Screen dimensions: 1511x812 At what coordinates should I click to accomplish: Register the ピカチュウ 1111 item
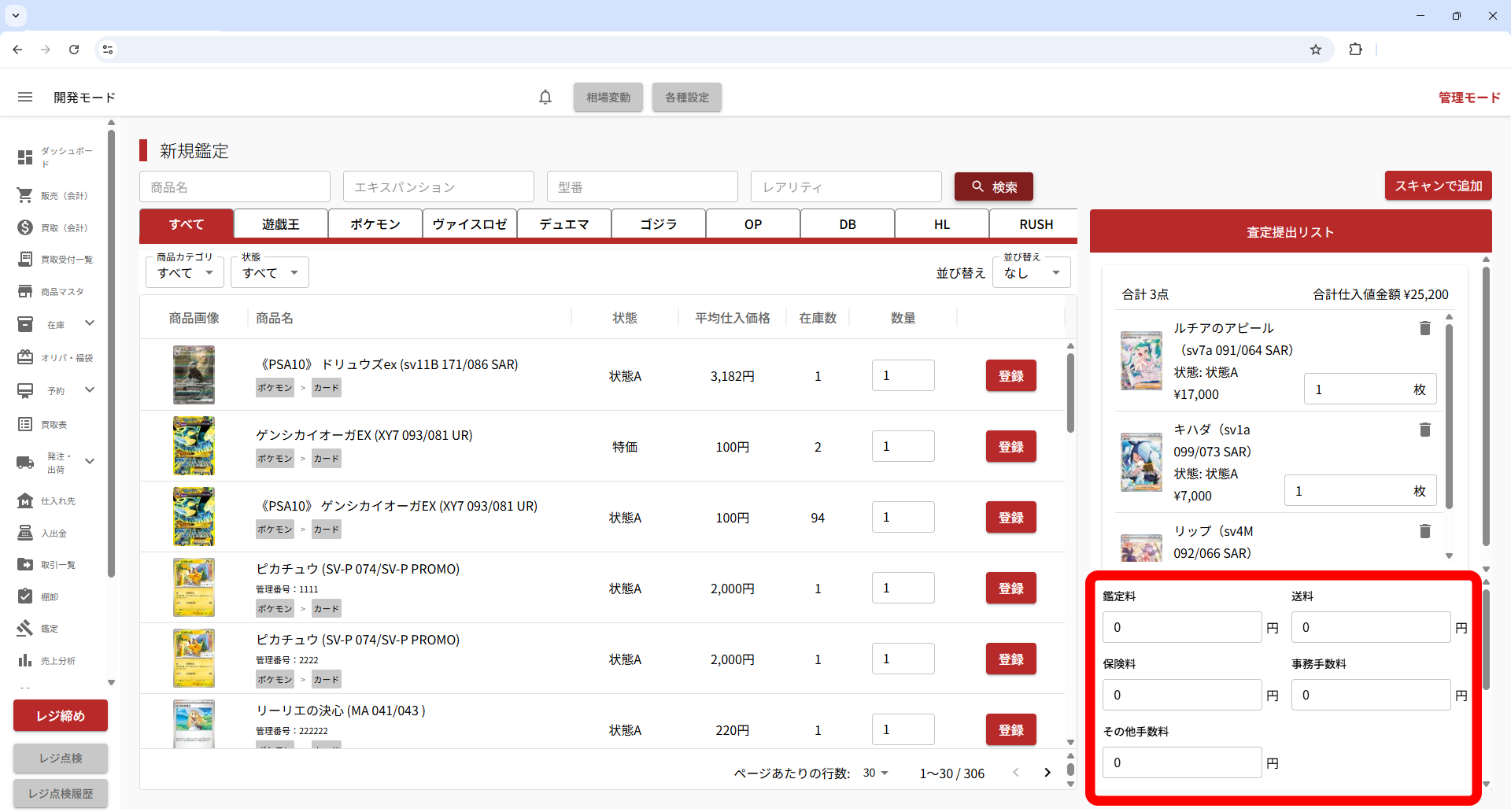point(1010,589)
